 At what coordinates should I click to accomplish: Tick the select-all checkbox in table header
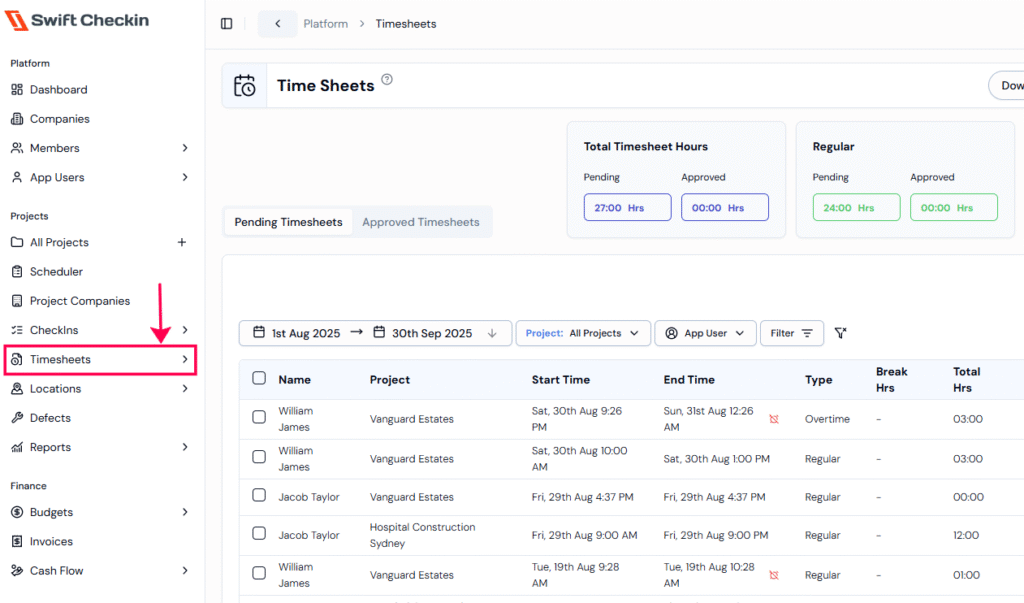pyautogui.click(x=259, y=379)
